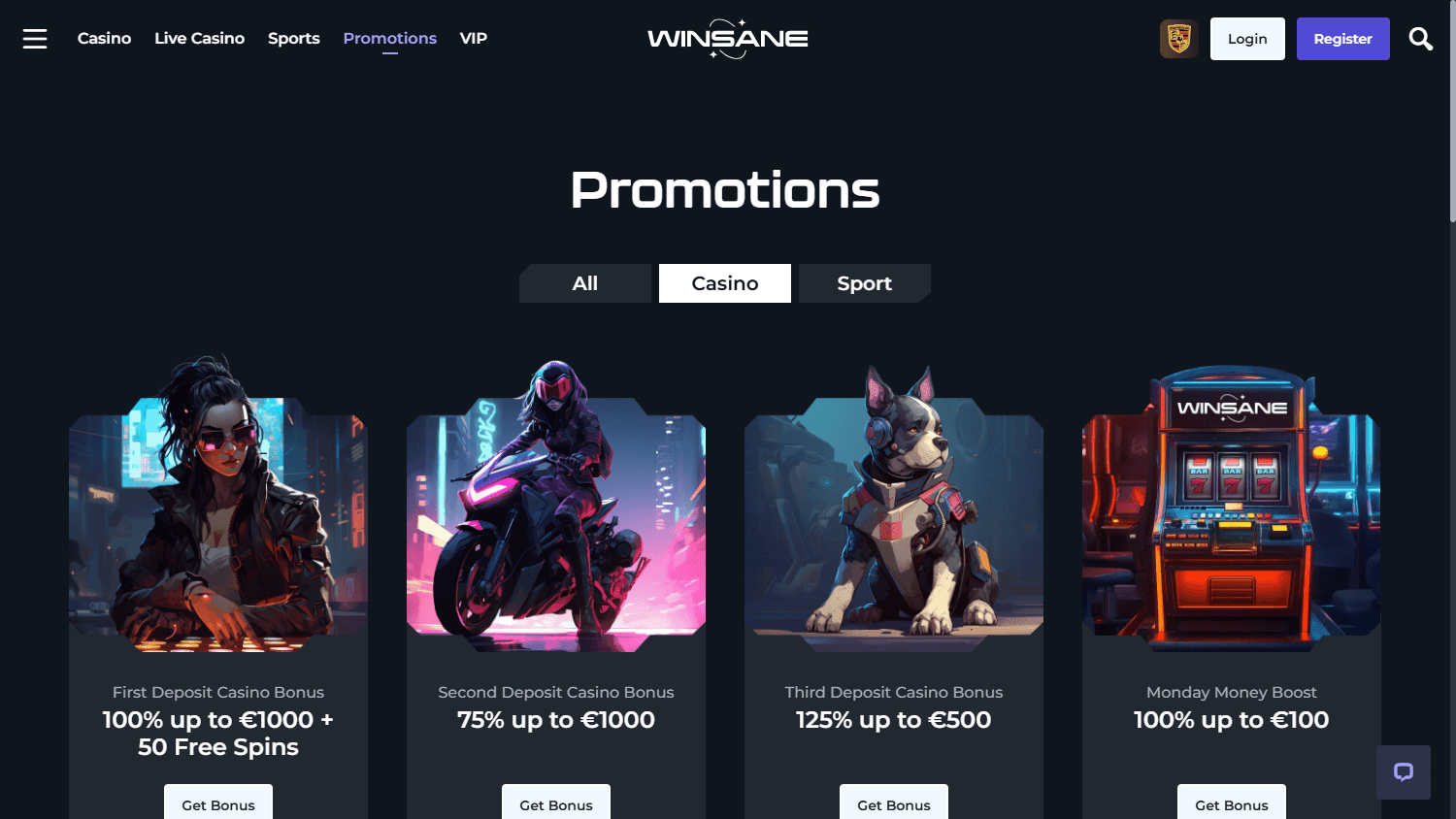Click the Winsane logo

point(728,39)
